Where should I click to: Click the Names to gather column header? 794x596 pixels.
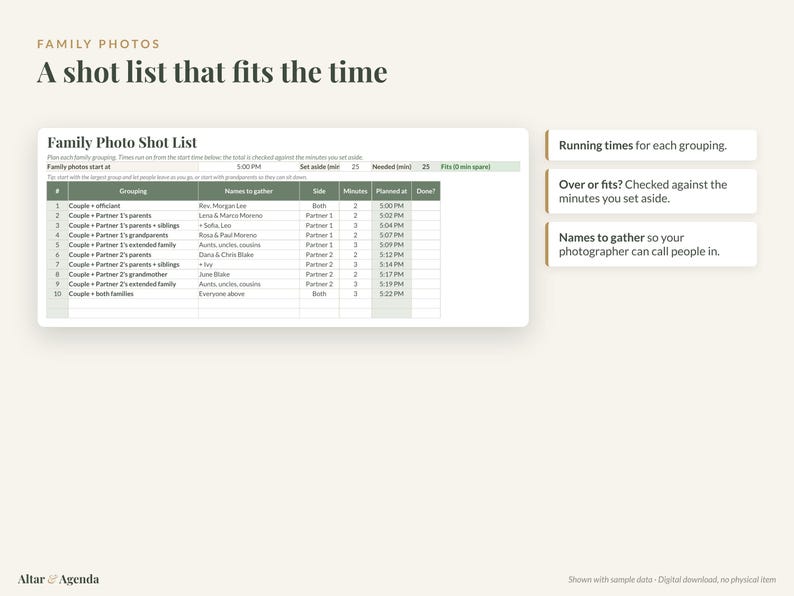(x=249, y=191)
